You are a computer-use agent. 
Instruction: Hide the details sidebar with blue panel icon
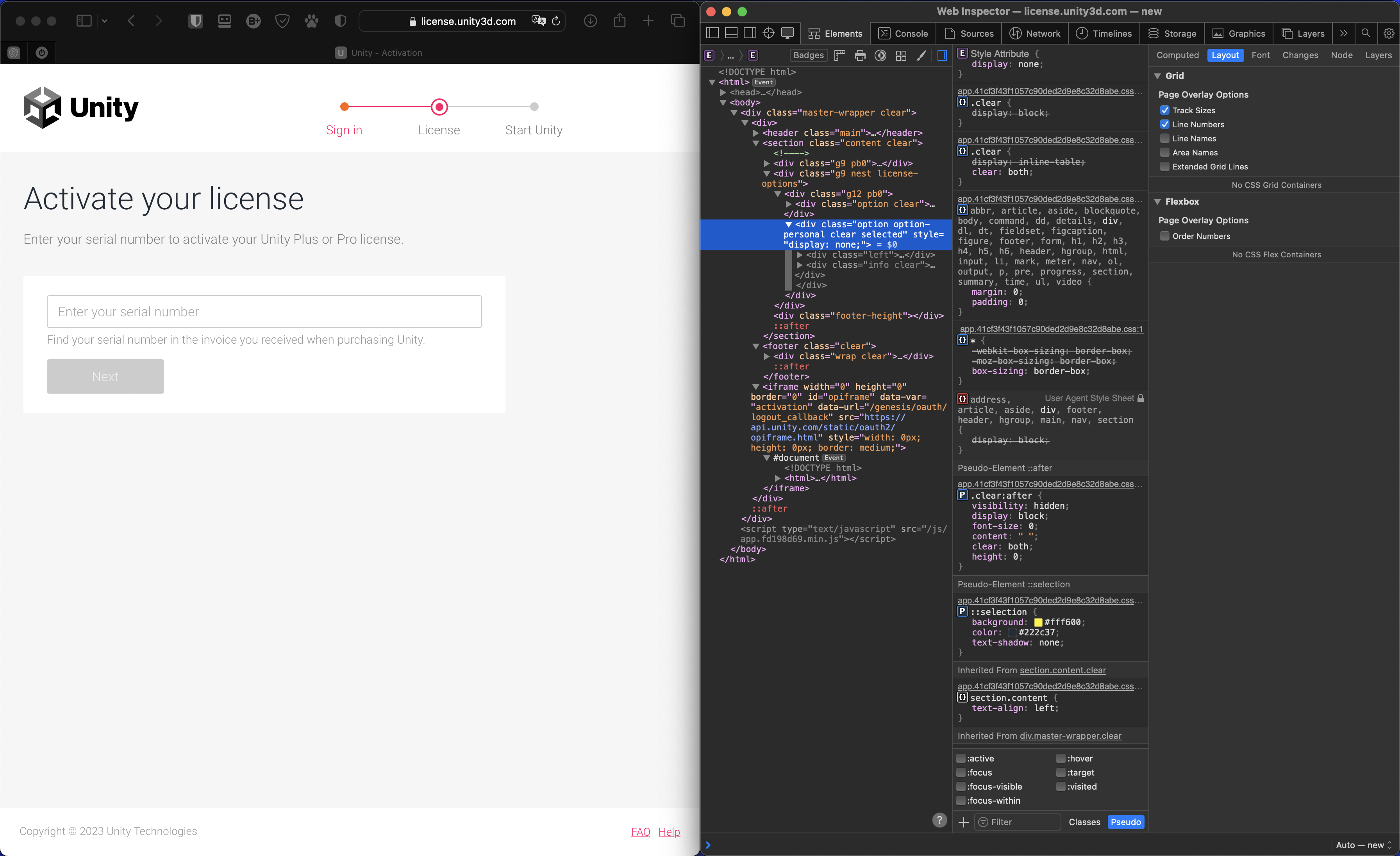[x=942, y=55]
